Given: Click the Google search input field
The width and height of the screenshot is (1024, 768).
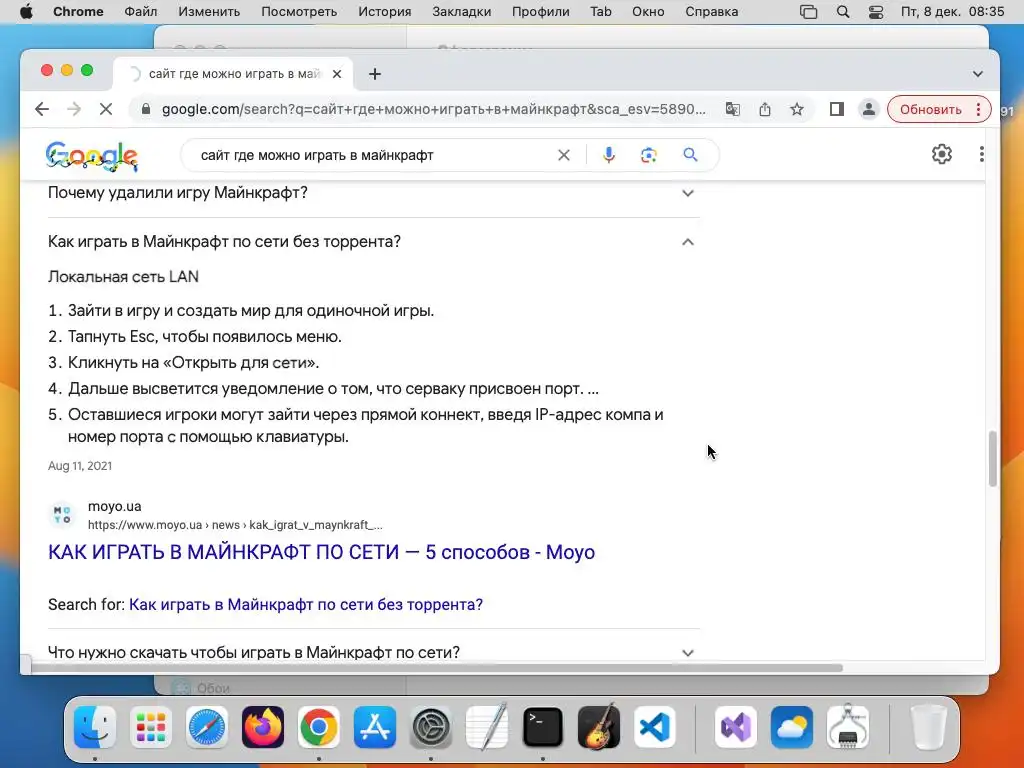Looking at the screenshot, I should coord(372,155).
